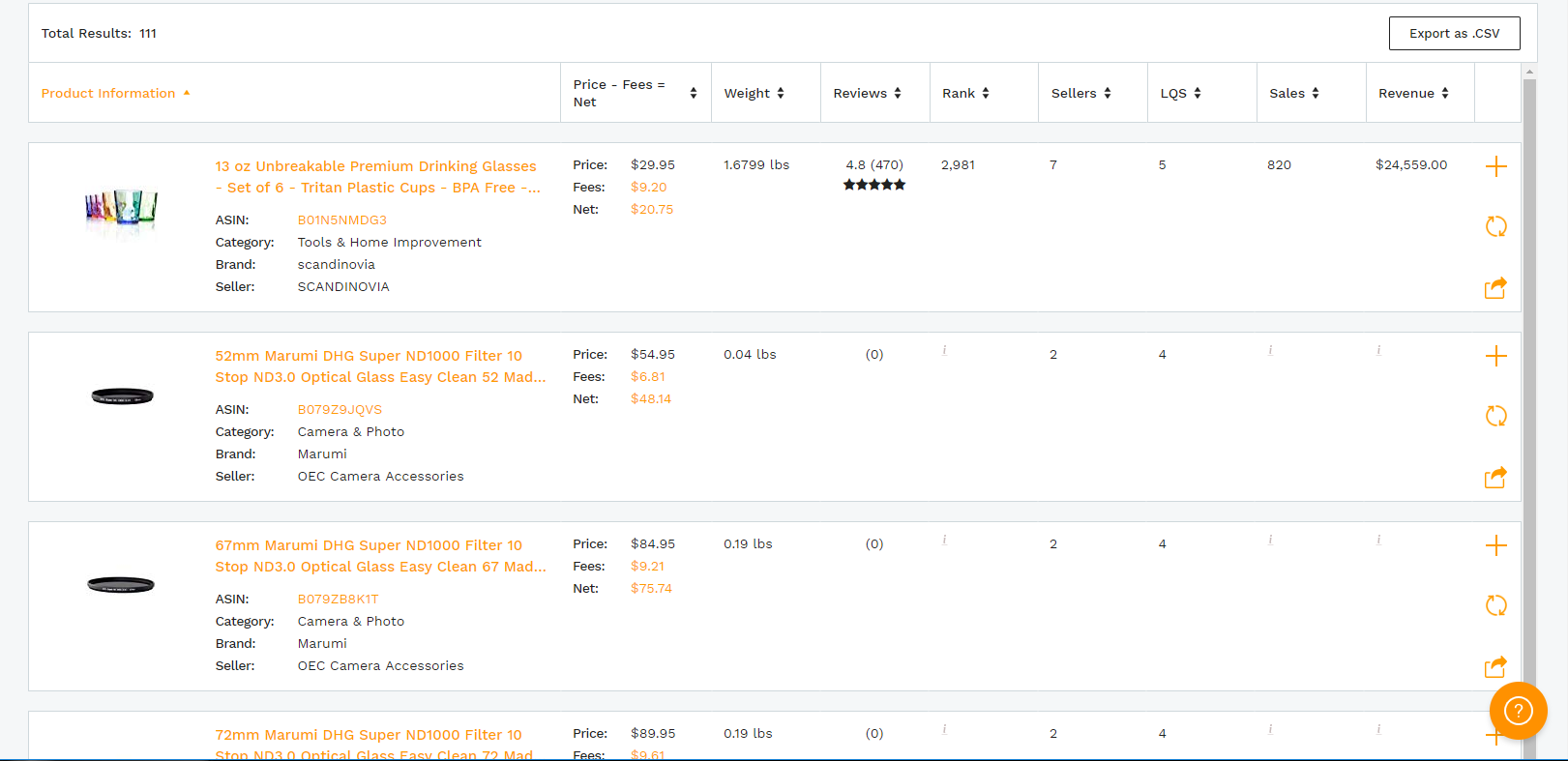Image resolution: width=1568 pixels, height=761 pixels.
Task: Refresh the 13 oz Drinking Glasses product
Action: pyautogui.click(x=1495, y=226)
